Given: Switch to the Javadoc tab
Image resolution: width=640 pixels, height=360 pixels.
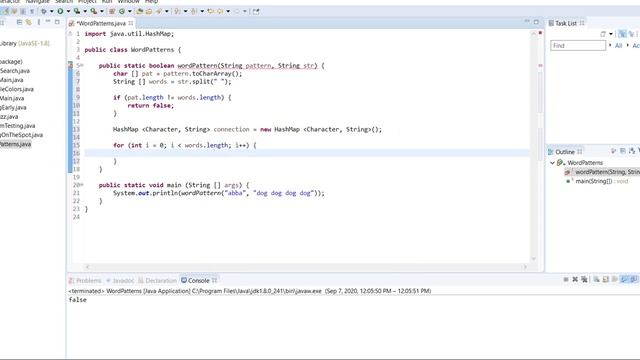Looking at the screenshot, I should point(120,280).
